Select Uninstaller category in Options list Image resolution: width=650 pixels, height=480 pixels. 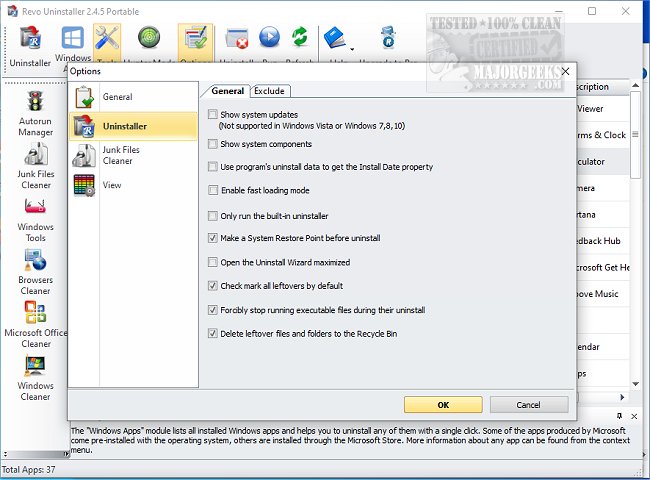click(133, 126)
